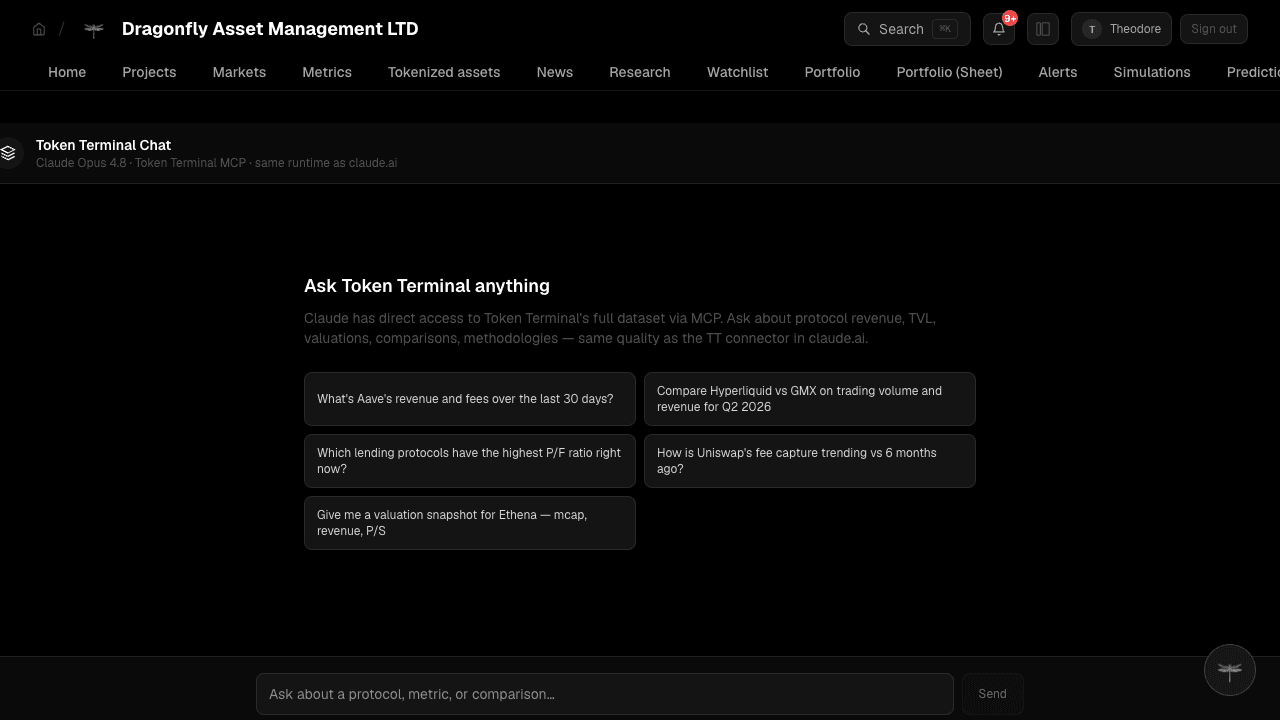Open the Metrics tab
The image size is (1280, 720).
[327, 72]
